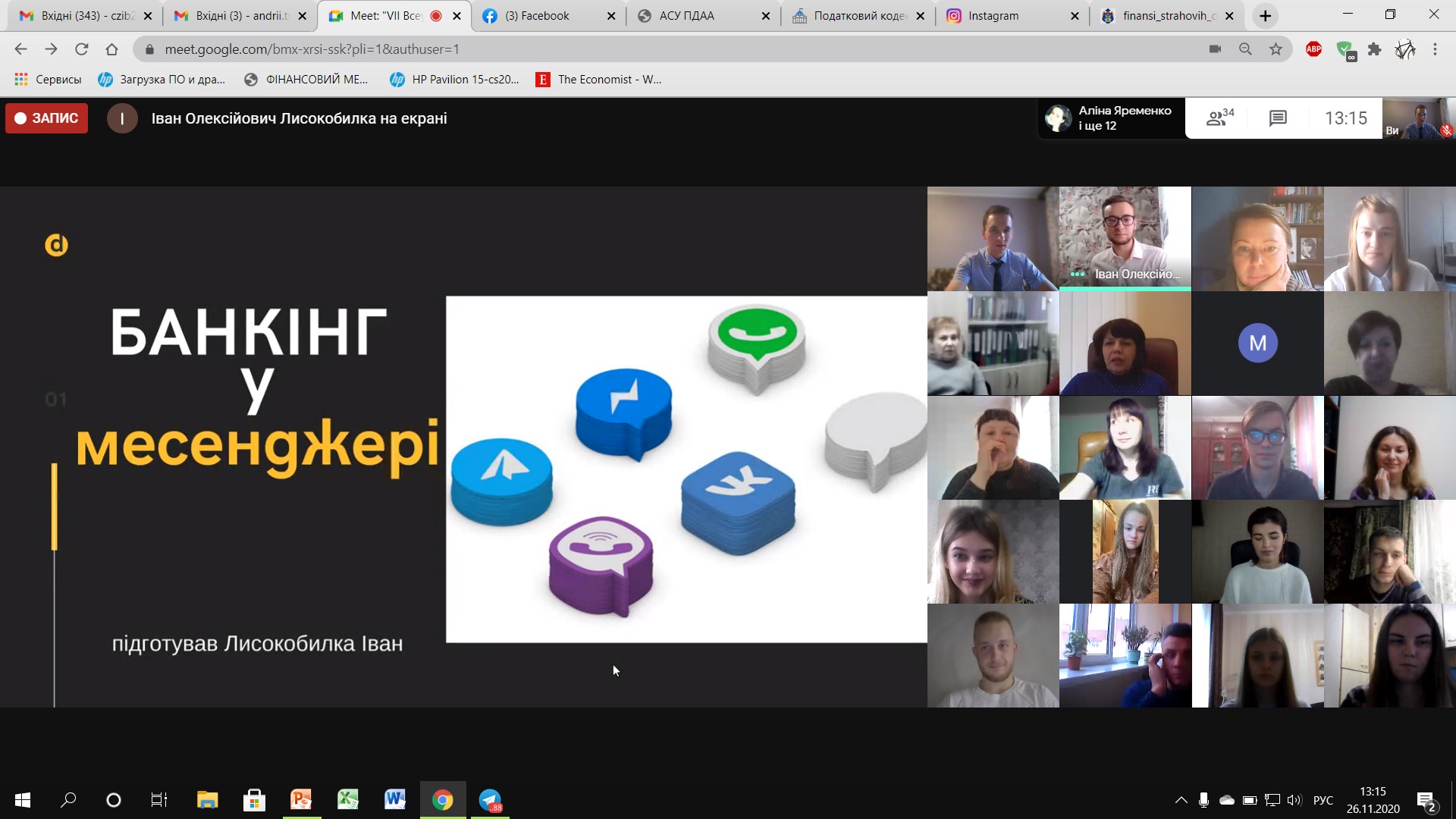Close the Meet tab
Screen dimensions: 1456x819
click(457, 16)
